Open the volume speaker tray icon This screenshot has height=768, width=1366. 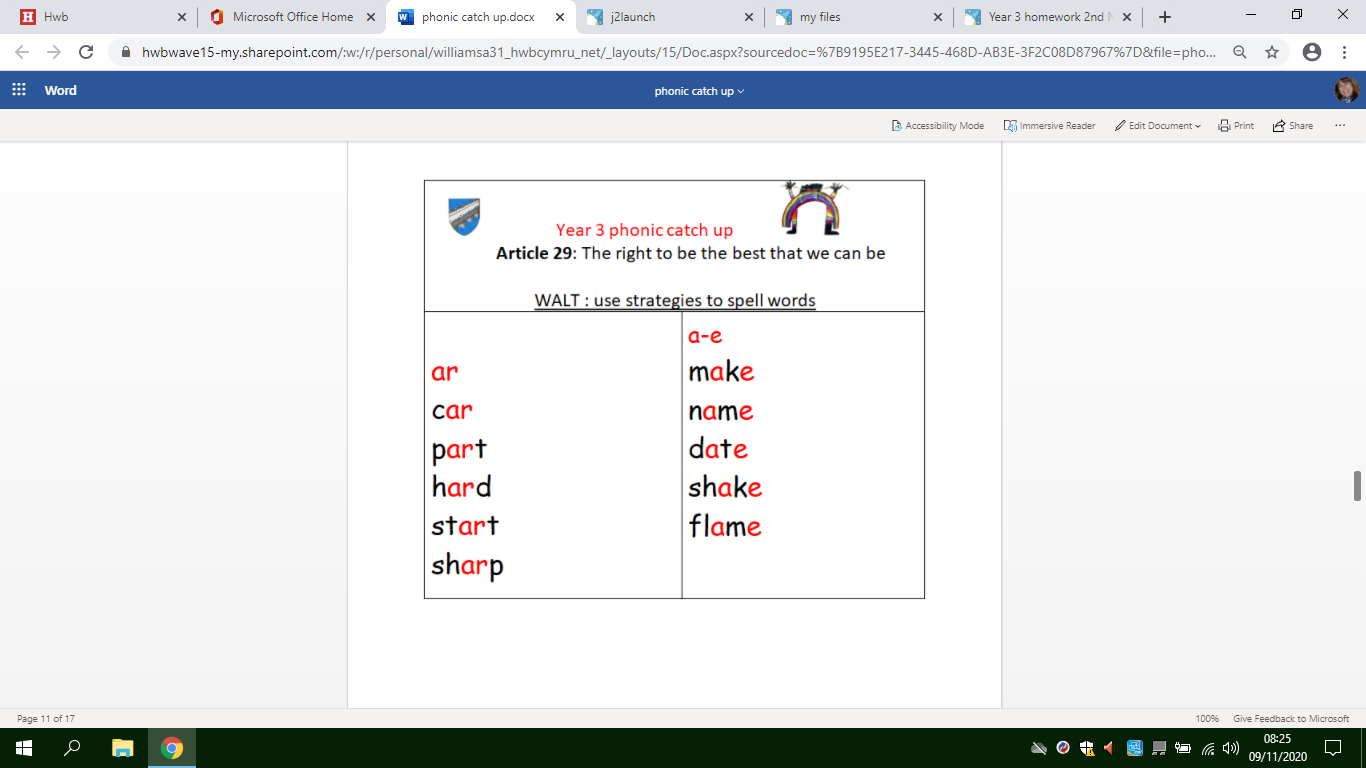(1231, 748)
